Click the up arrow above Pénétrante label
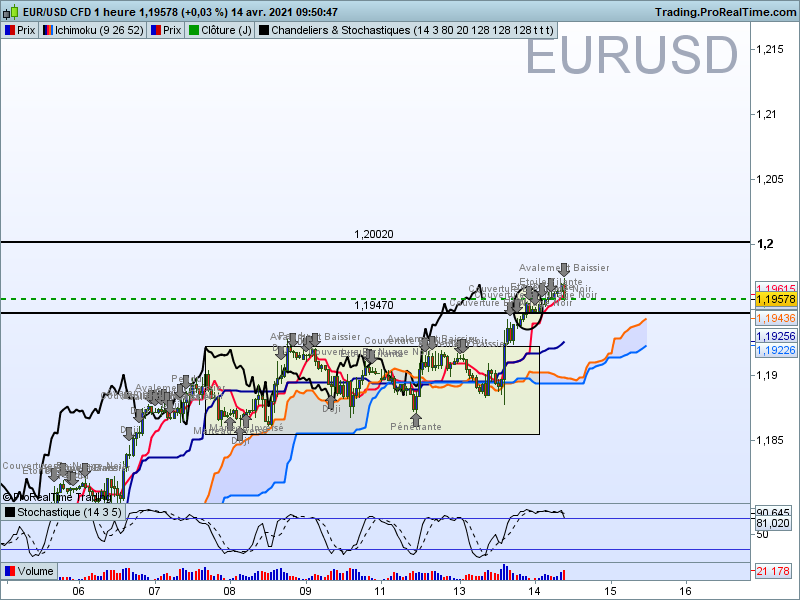800x600 pixels. click(x=416, y=419)
